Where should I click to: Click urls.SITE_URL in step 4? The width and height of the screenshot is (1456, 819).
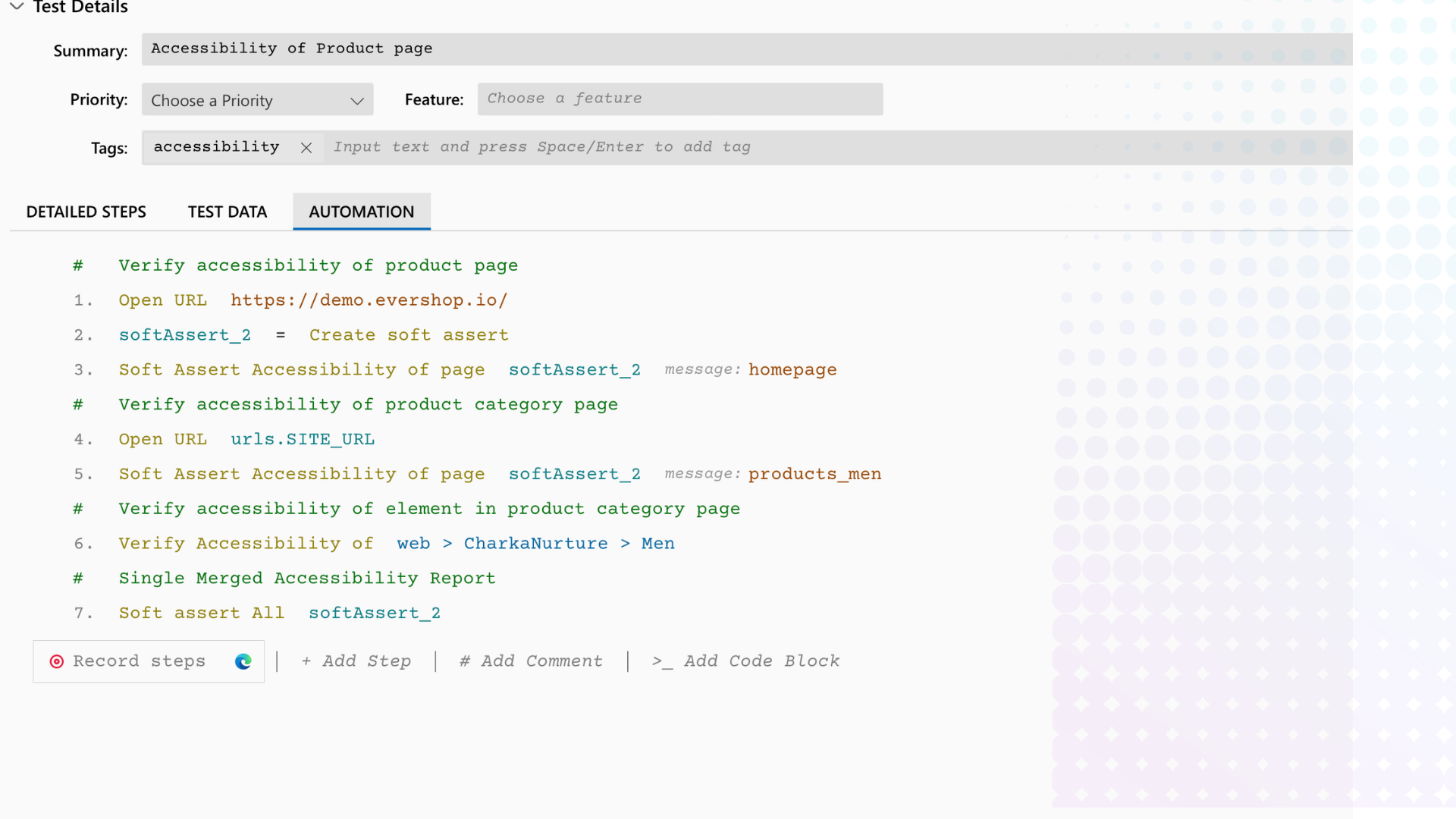302,440
